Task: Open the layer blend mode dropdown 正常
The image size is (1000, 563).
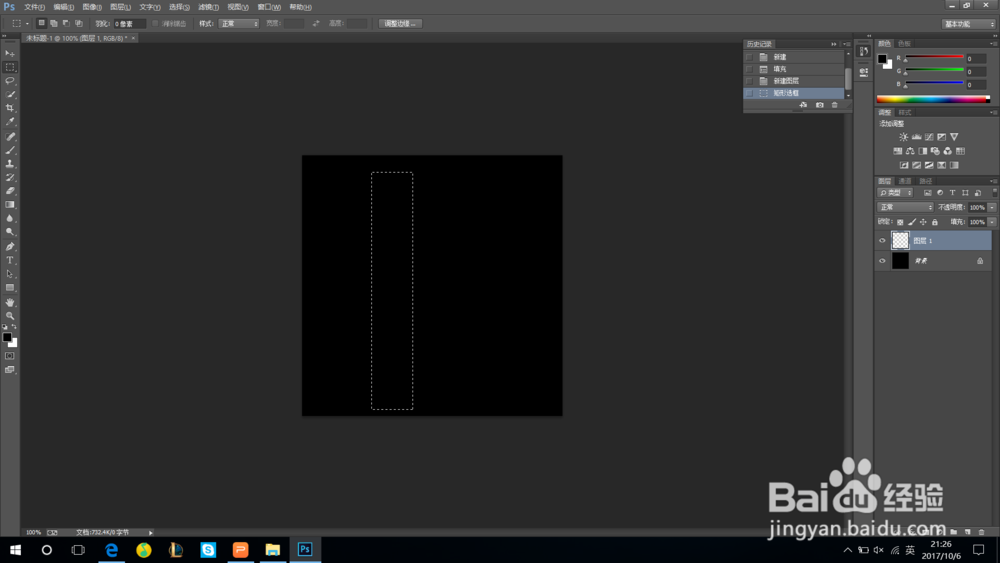Action: pos(906,207)
